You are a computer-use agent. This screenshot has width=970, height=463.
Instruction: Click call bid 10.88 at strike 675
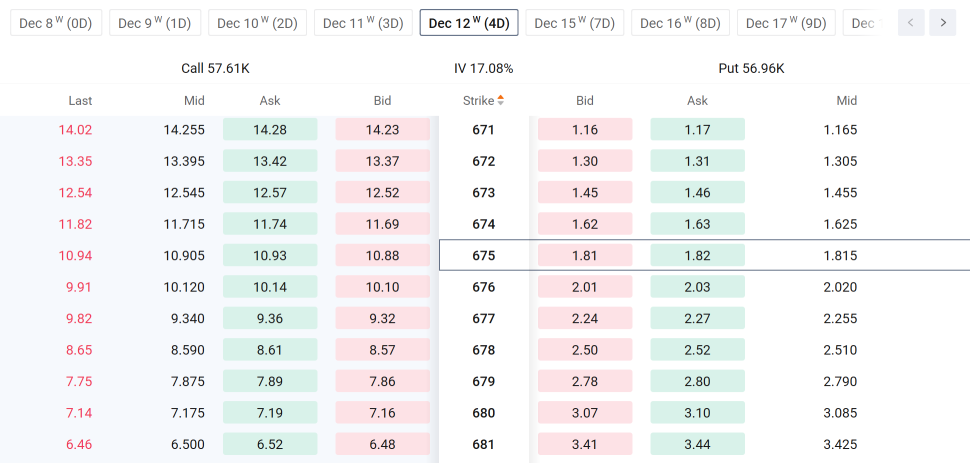coord(382,255)
